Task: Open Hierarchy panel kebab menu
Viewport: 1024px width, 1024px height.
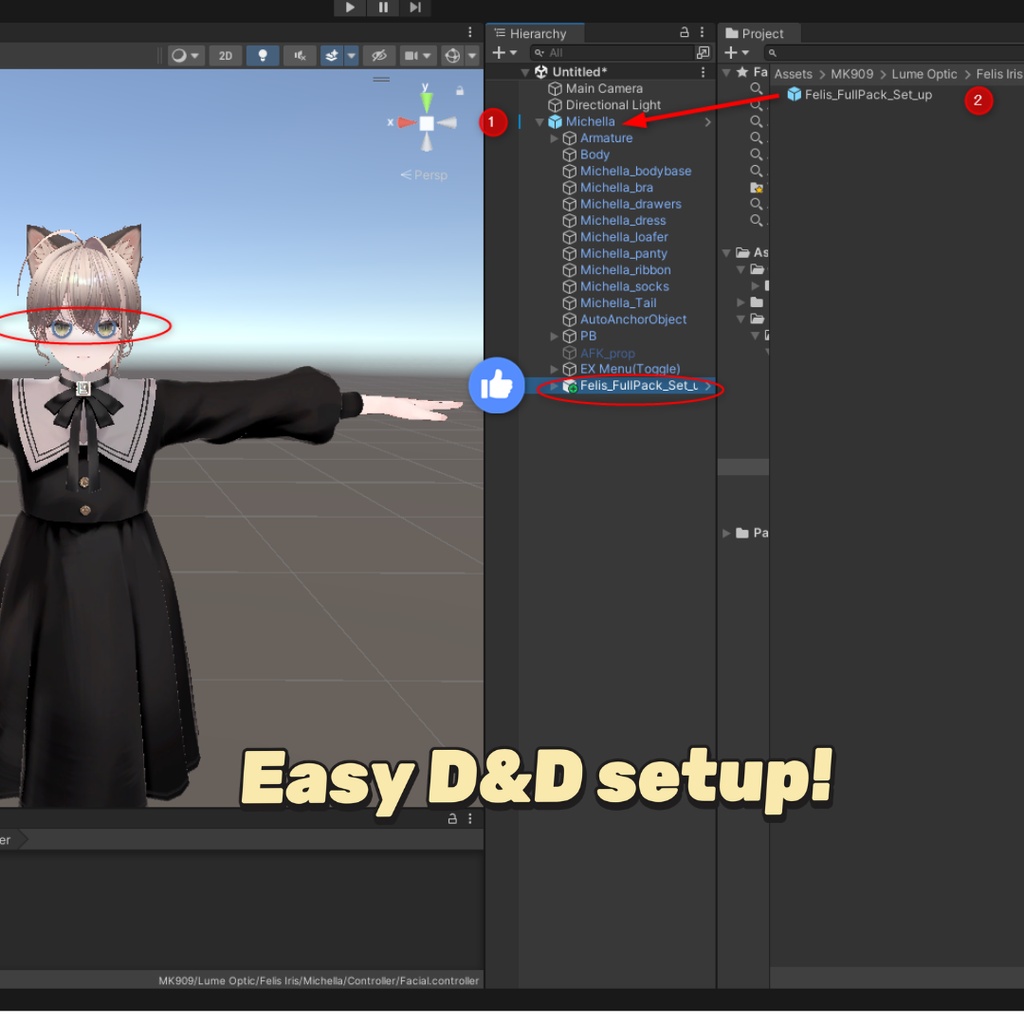Action: pyautogui.click(x=702, y=32)
